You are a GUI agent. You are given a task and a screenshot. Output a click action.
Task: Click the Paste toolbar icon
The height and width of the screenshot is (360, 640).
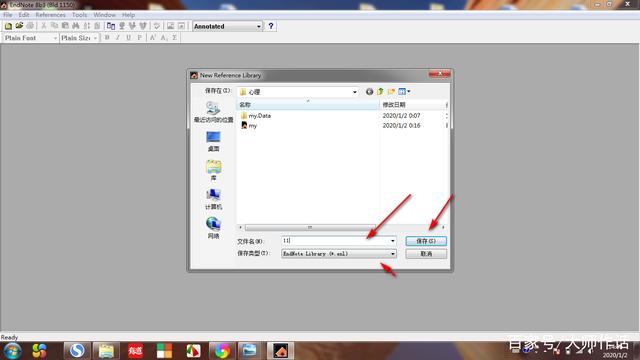coord(65,26)
